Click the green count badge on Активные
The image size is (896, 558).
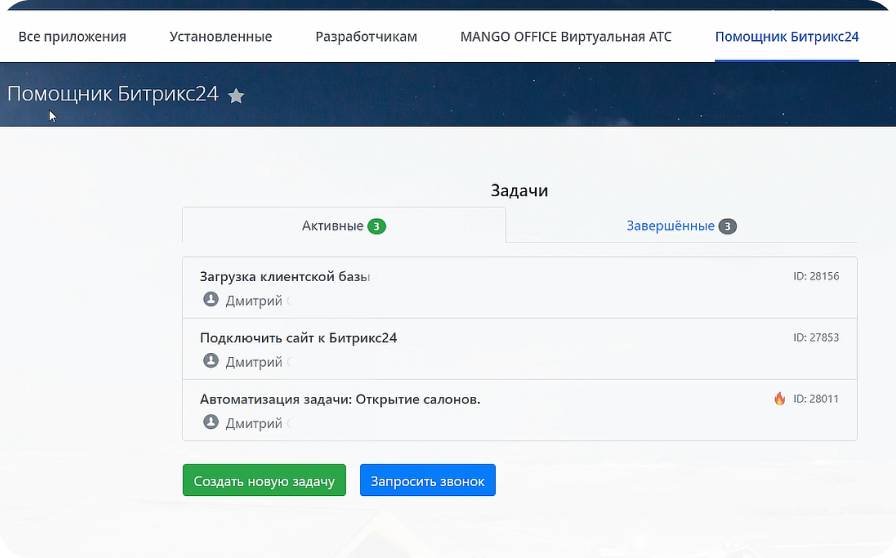pyautogui.click(x=376, y=227)
